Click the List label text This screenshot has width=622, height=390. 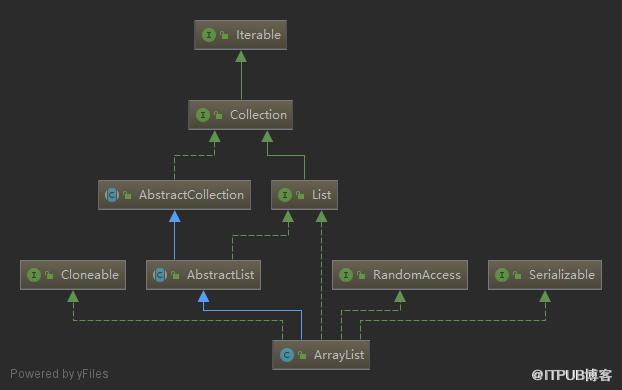(x=321, y=195)
